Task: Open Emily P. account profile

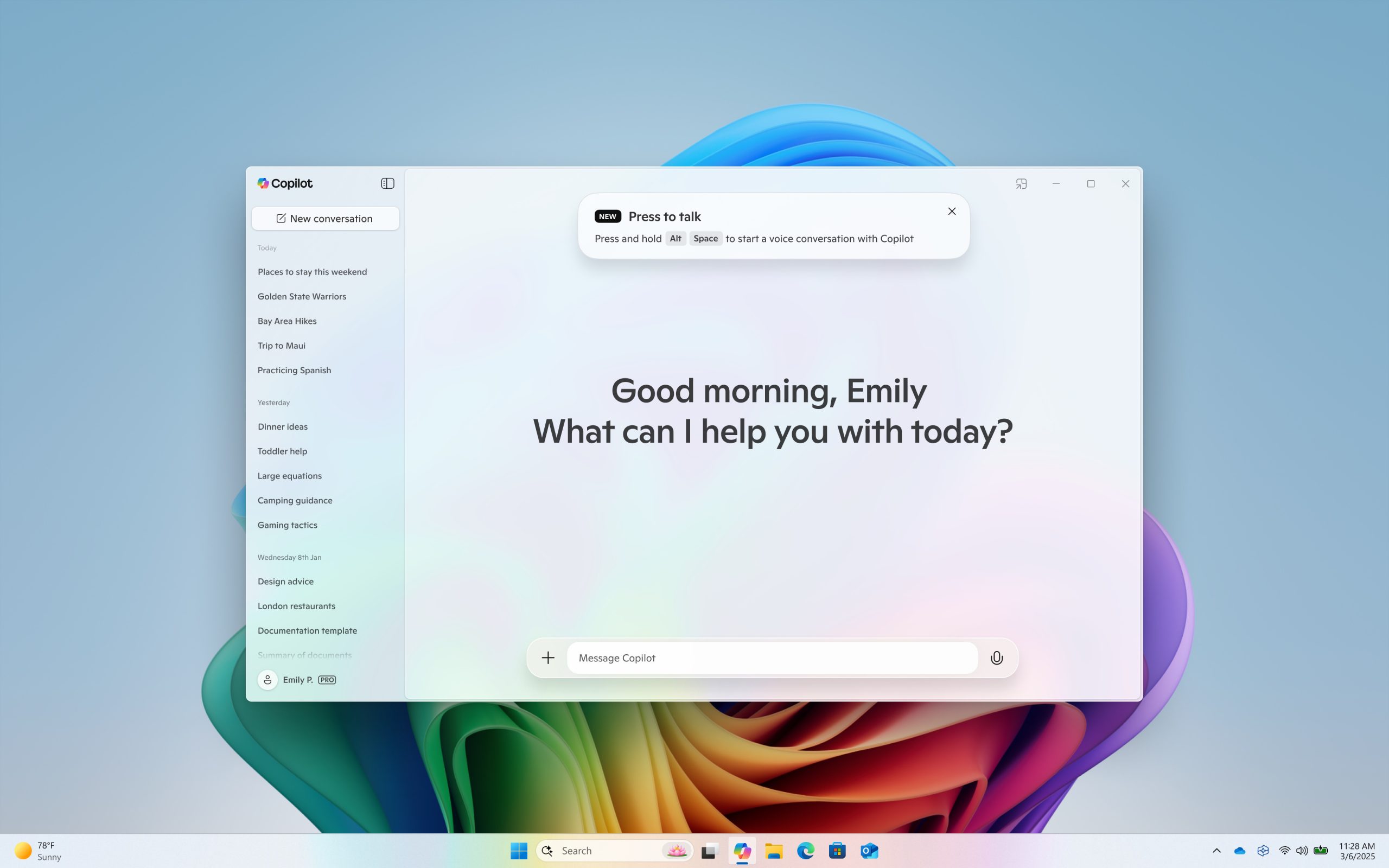Action: pyautogui.click(x=297, y=680)
